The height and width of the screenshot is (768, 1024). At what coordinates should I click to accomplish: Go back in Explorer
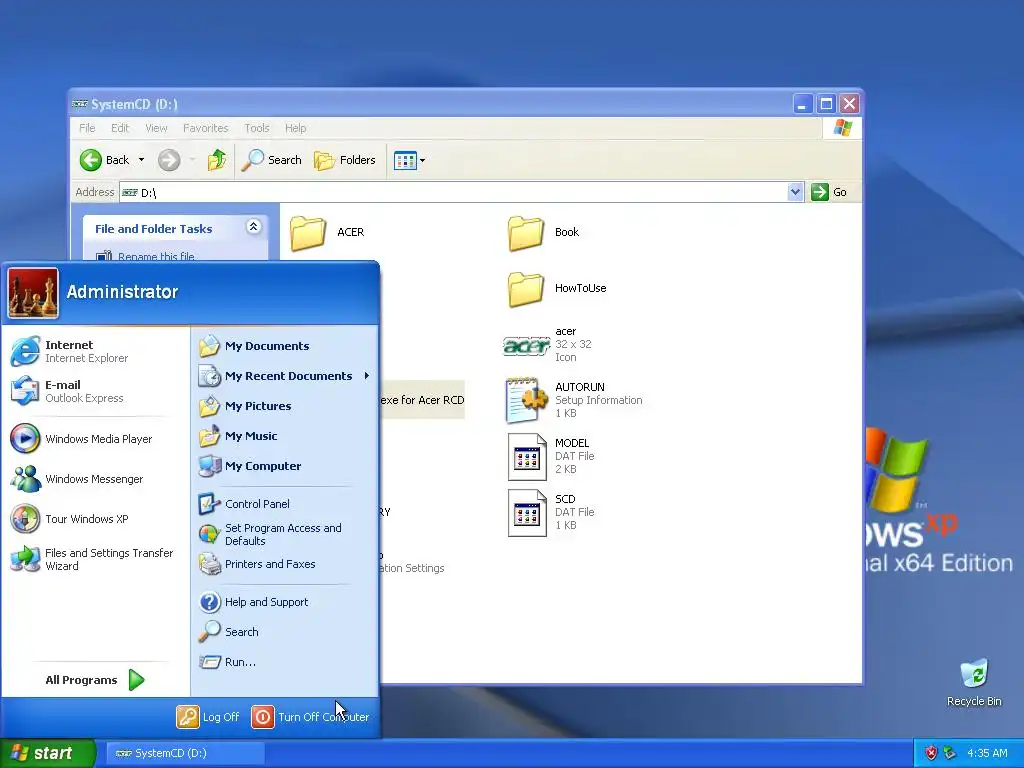click(x=104, y=160)
